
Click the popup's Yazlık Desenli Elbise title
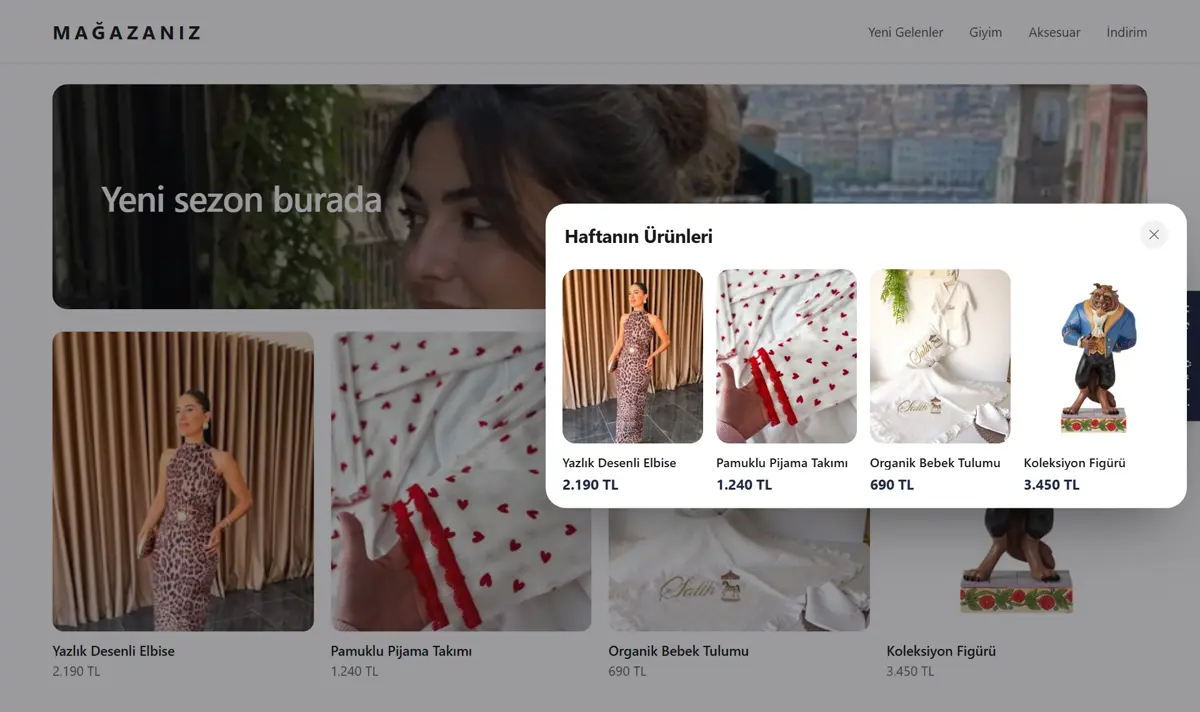tap(620, 463)
